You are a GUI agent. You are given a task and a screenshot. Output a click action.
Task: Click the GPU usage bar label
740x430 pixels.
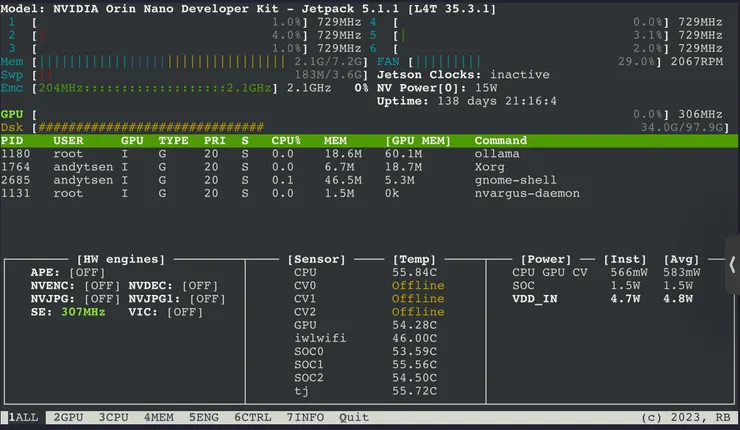12,114
